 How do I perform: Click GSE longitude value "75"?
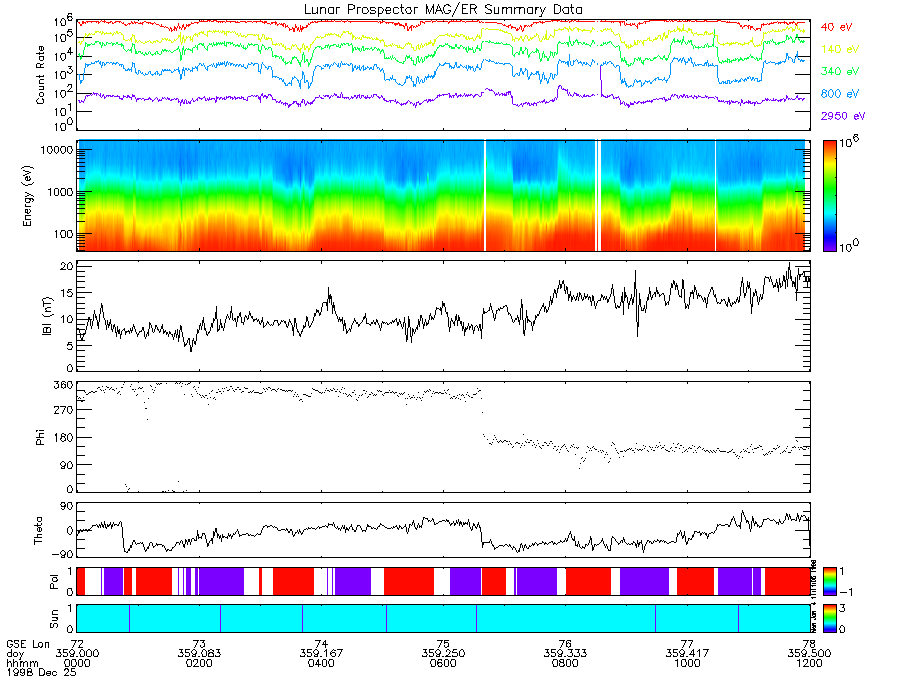click(443, 644)
